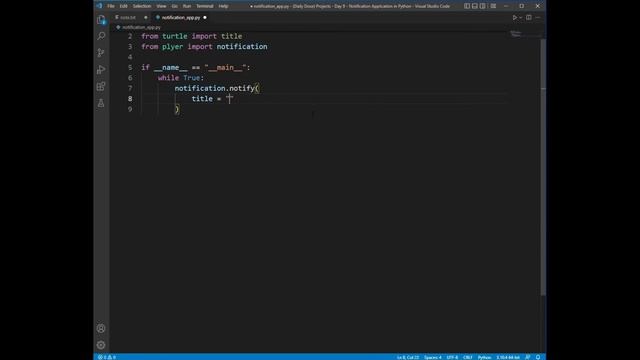The image size is (640, 360).
Task: Click line number 5 in gutter
Action: click(x=130, y=67)
